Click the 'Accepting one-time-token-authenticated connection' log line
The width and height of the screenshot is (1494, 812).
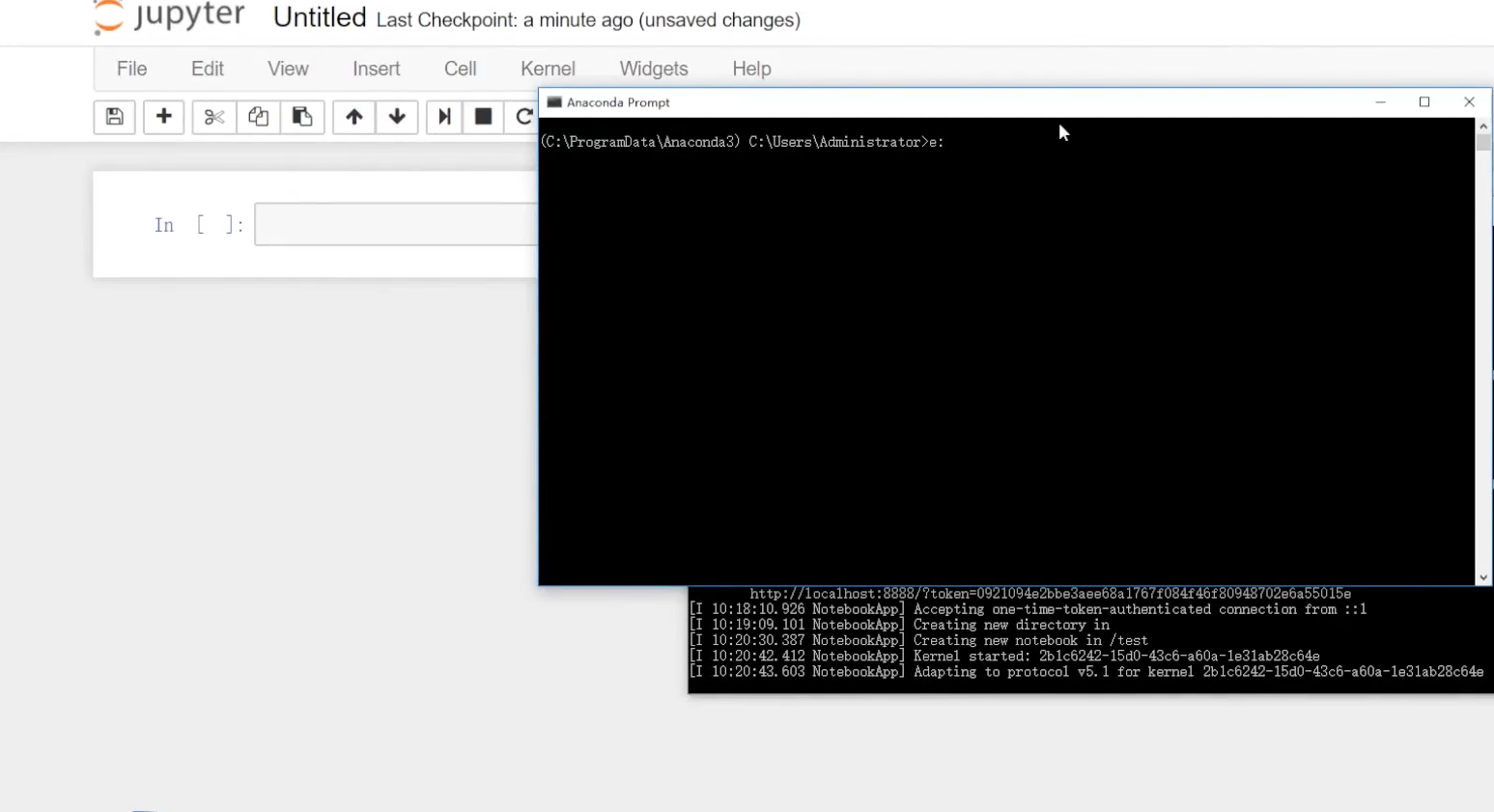[x=1029, y=609]
